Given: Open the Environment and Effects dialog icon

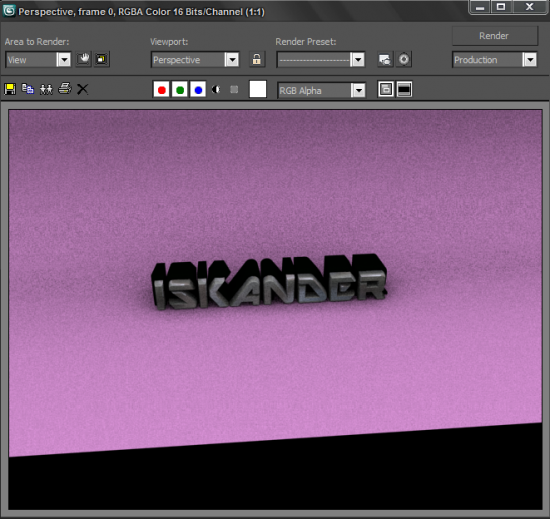Looking at the screenshot, I should click(x=404, y=59).
